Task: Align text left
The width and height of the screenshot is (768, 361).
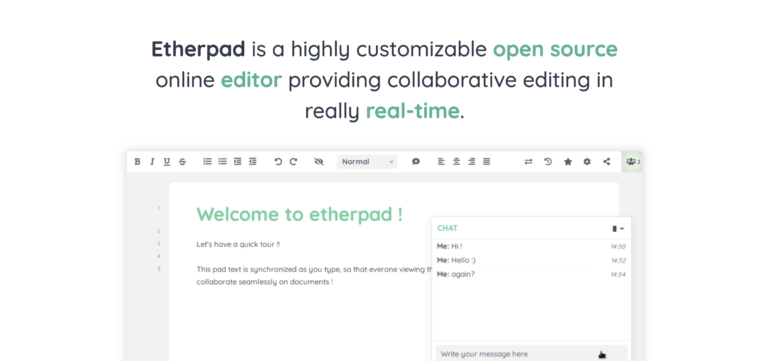Action: coord(441,162)
